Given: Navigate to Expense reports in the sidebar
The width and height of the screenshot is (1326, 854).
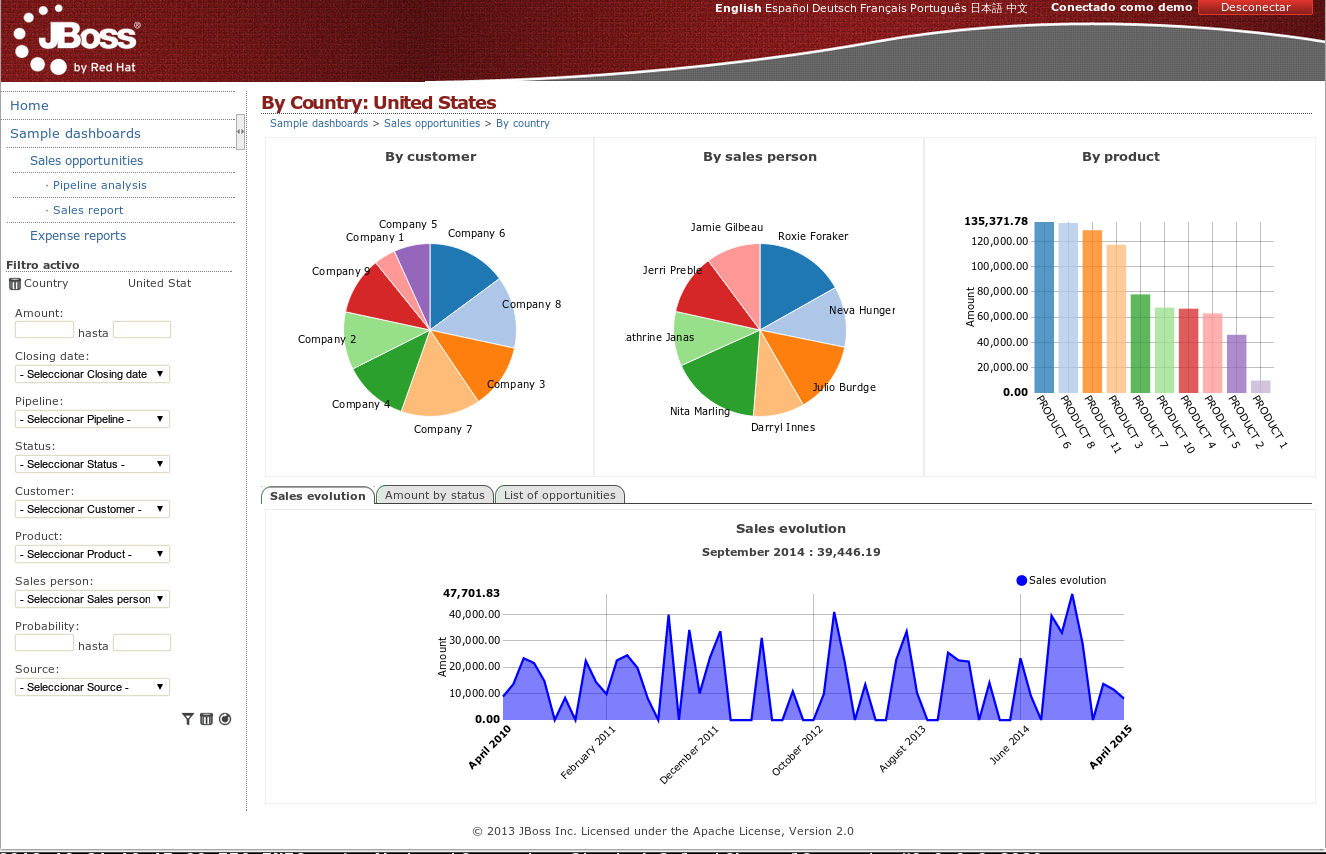Looking at the screenshot, I should click(x=78, y=235).
